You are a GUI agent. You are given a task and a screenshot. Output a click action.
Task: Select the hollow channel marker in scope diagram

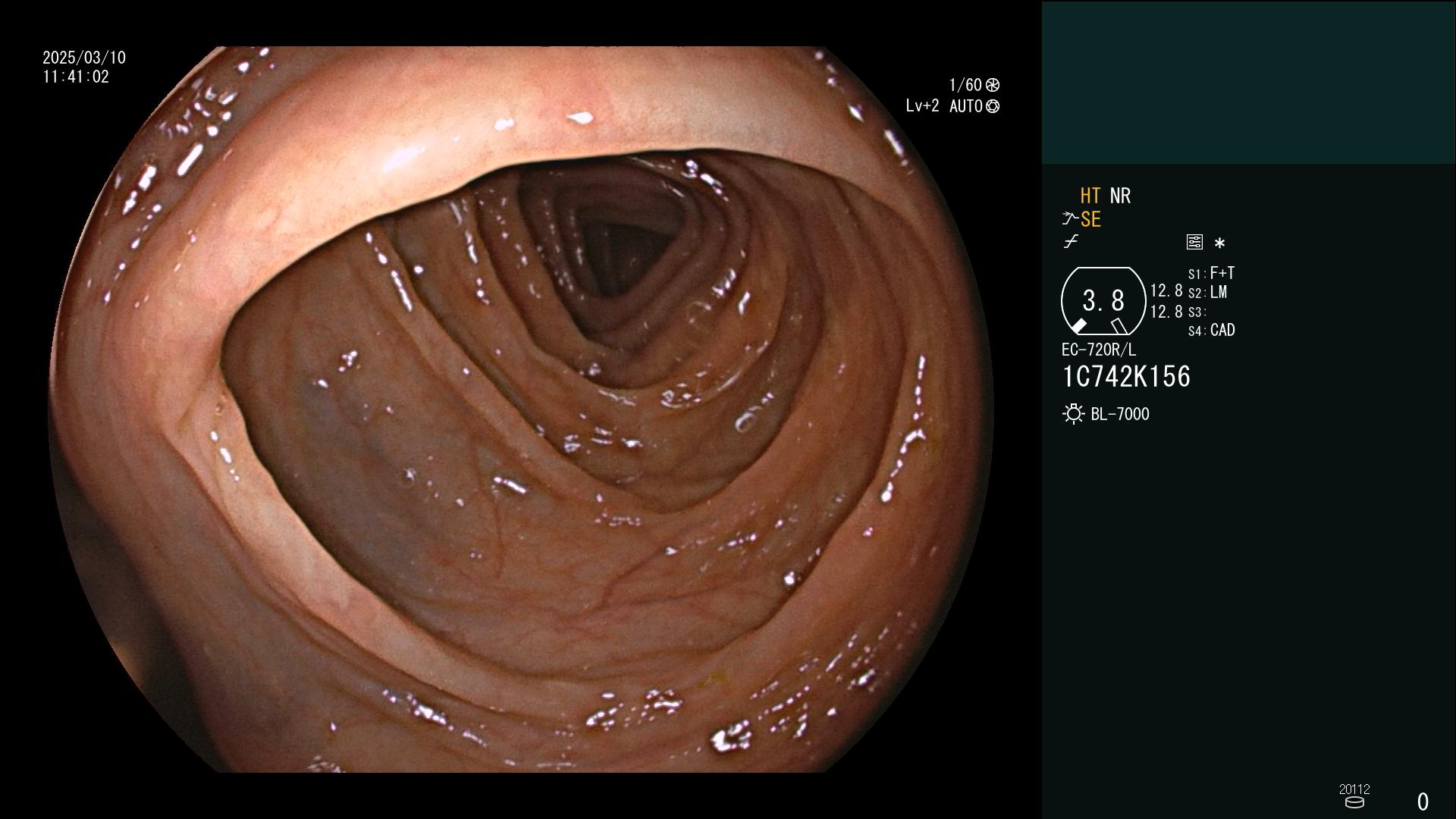pyautogui.click(x=1119, y=326)
